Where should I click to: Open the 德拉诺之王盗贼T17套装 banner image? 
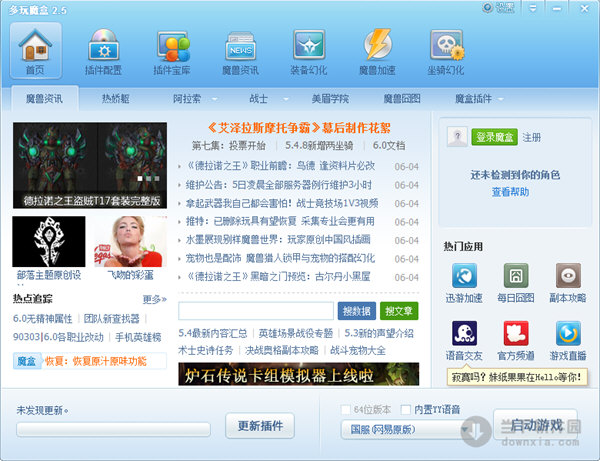point(90,165)
